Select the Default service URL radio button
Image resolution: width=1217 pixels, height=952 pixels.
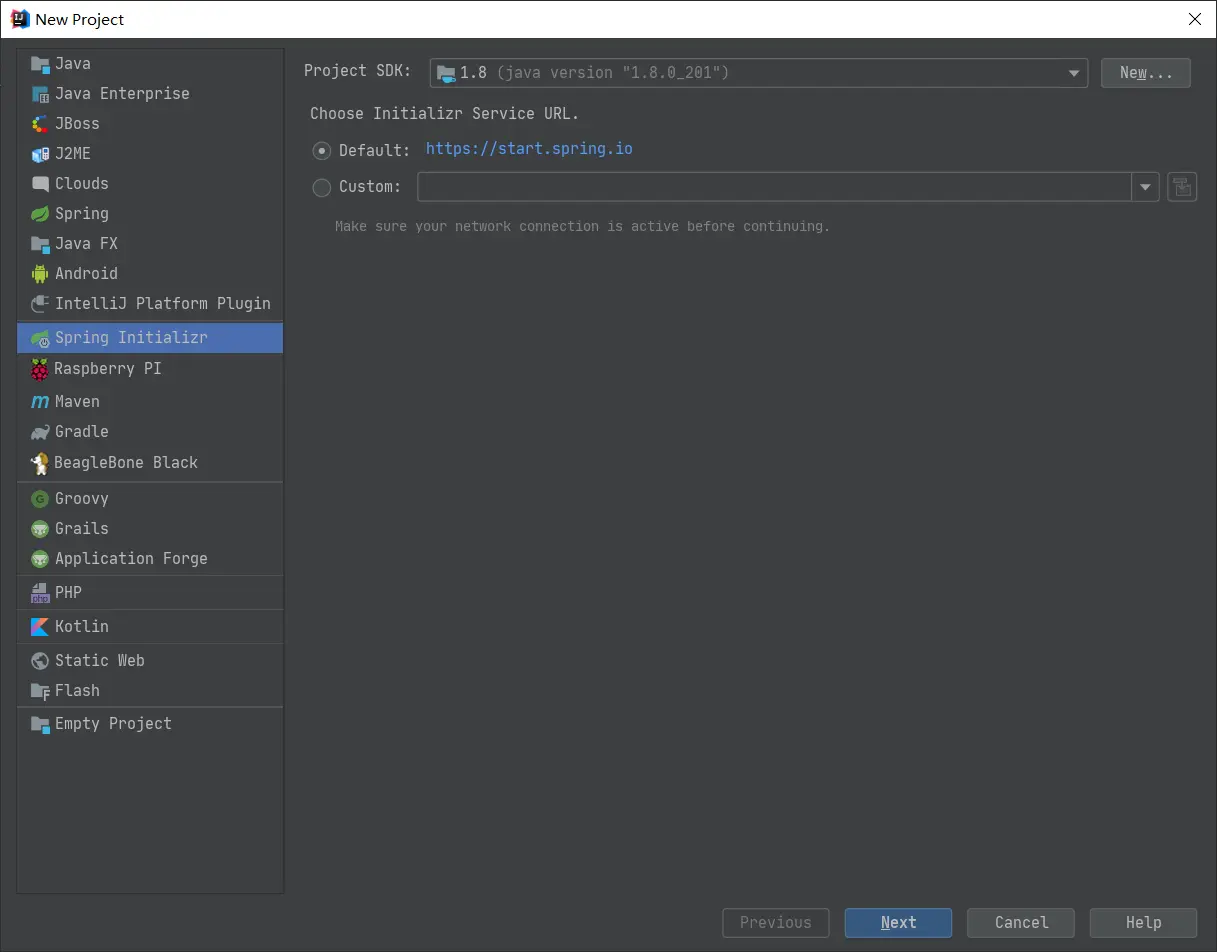coord(321,150)
